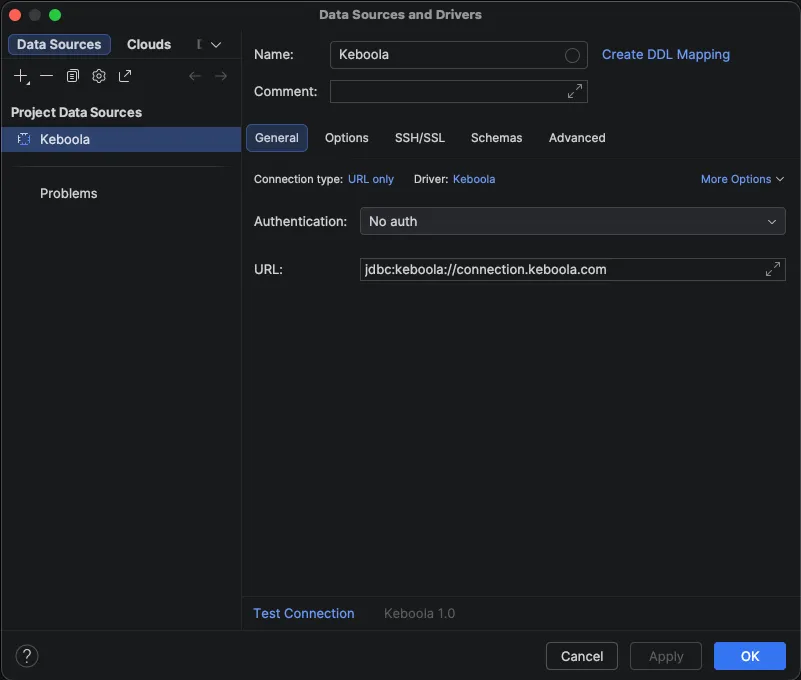
Task: Click the make-global export arrow icon
Action: (125, 76)
